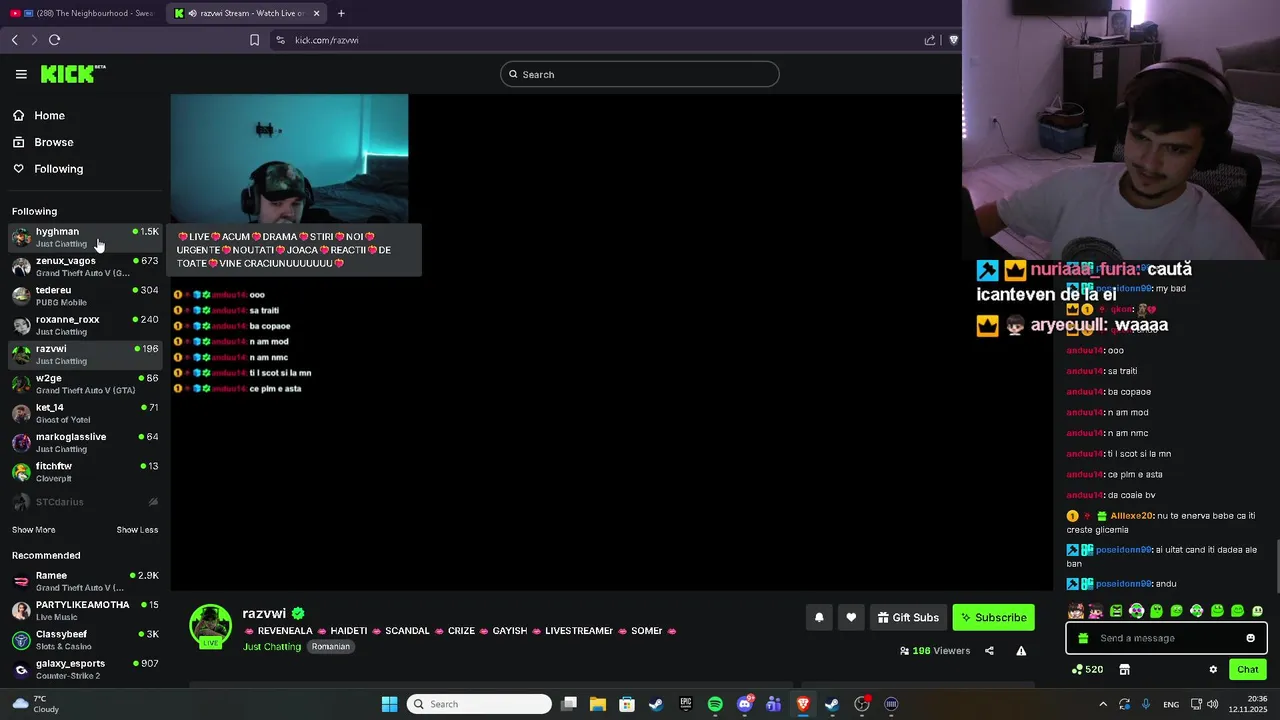Open the emoji picker in chat

pos(1250,638)
